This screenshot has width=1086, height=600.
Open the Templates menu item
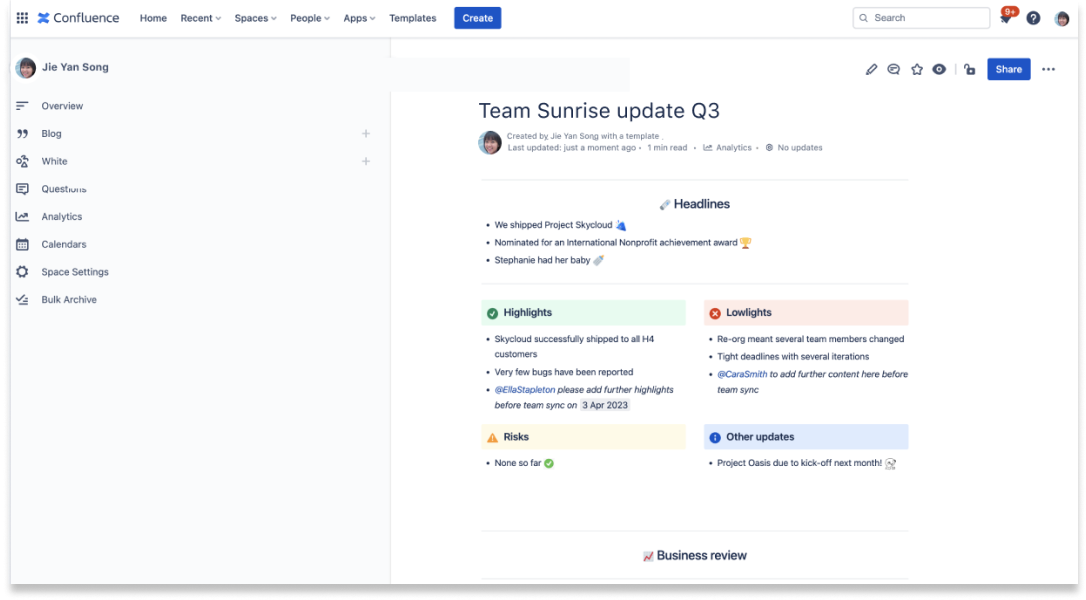tap(412, 17)
